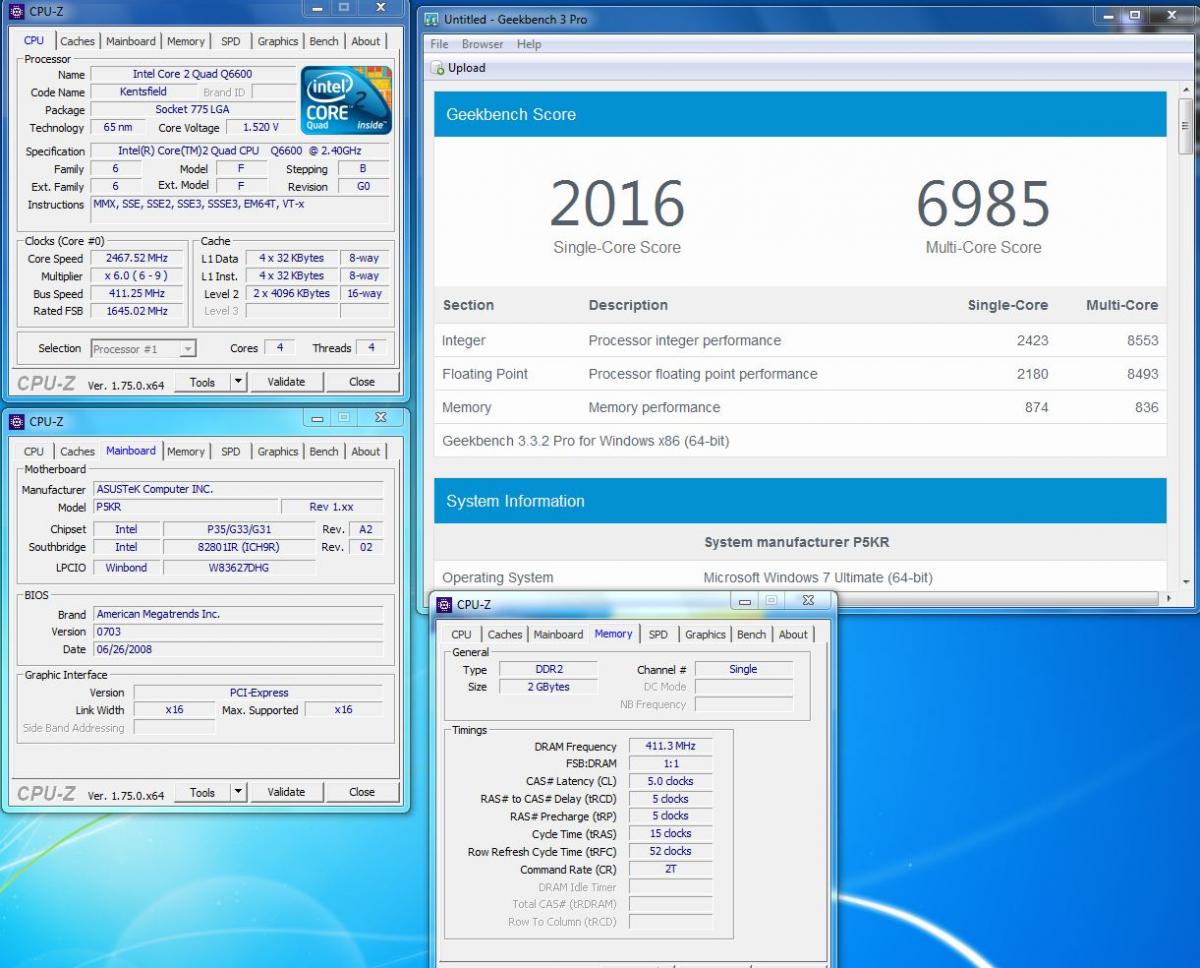Click the memory type DDR2 field

coord(547,670)
